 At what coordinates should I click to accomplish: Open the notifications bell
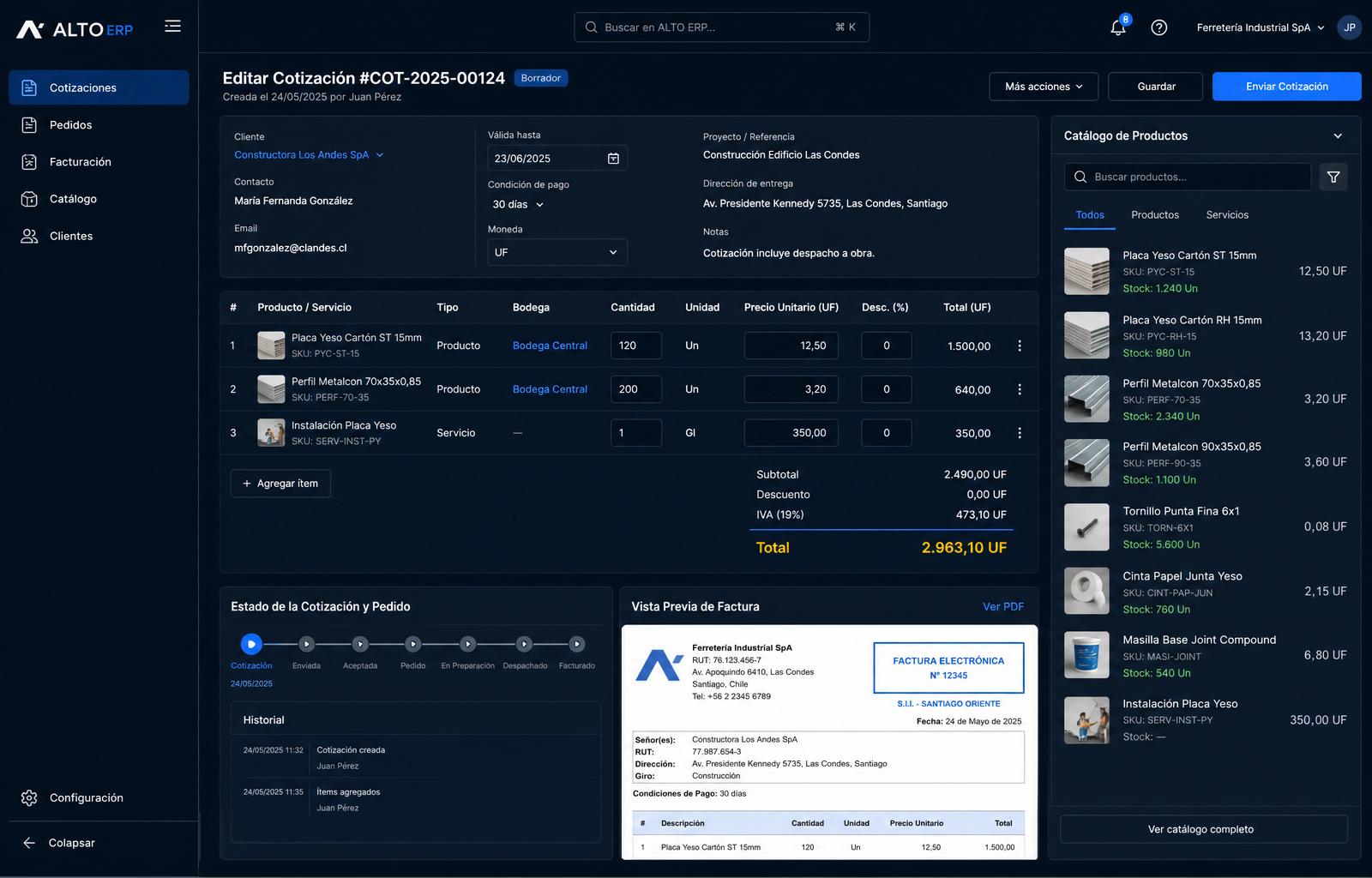pyautogui.click(x=1118, y=27)
